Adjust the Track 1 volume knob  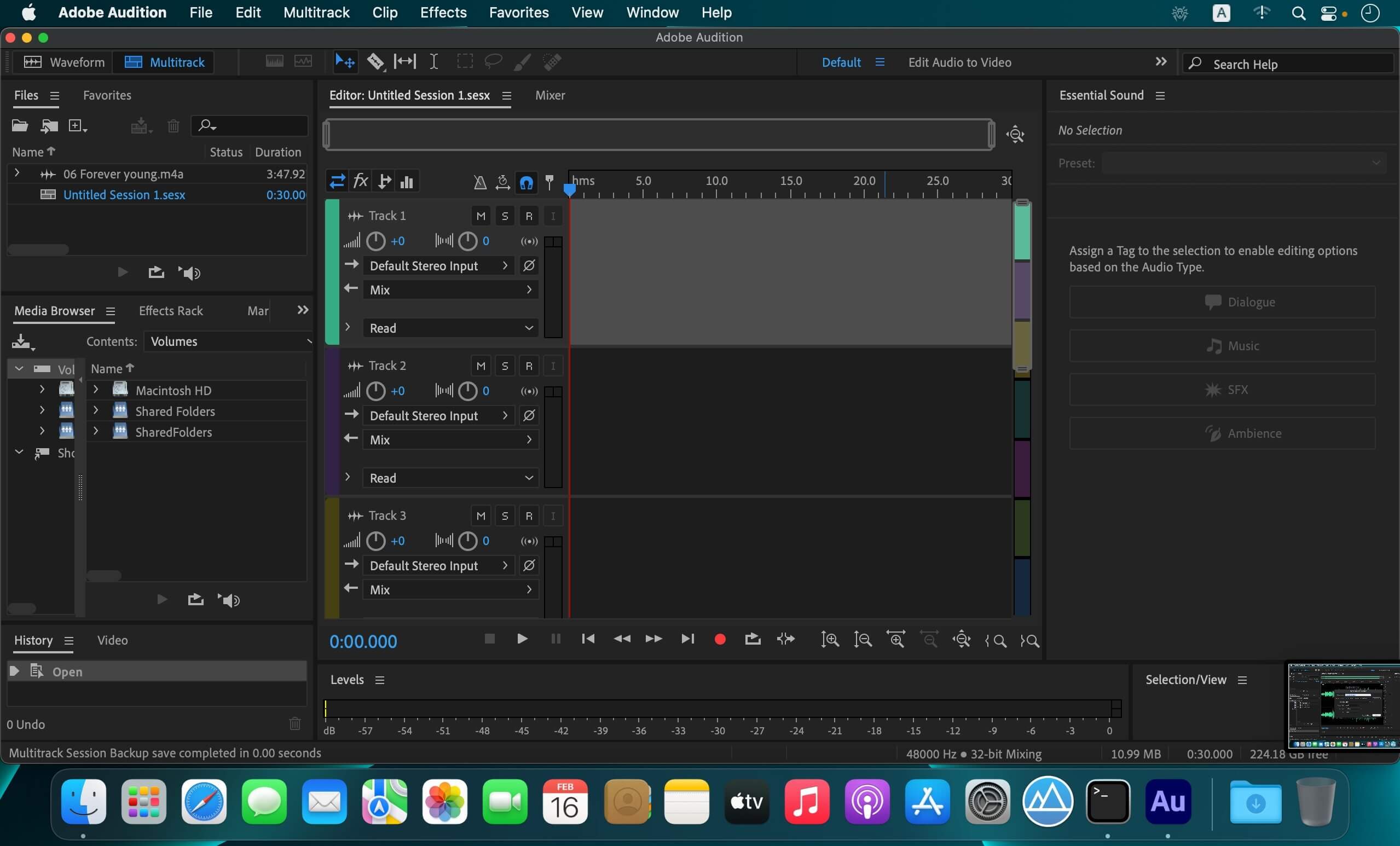375,241
